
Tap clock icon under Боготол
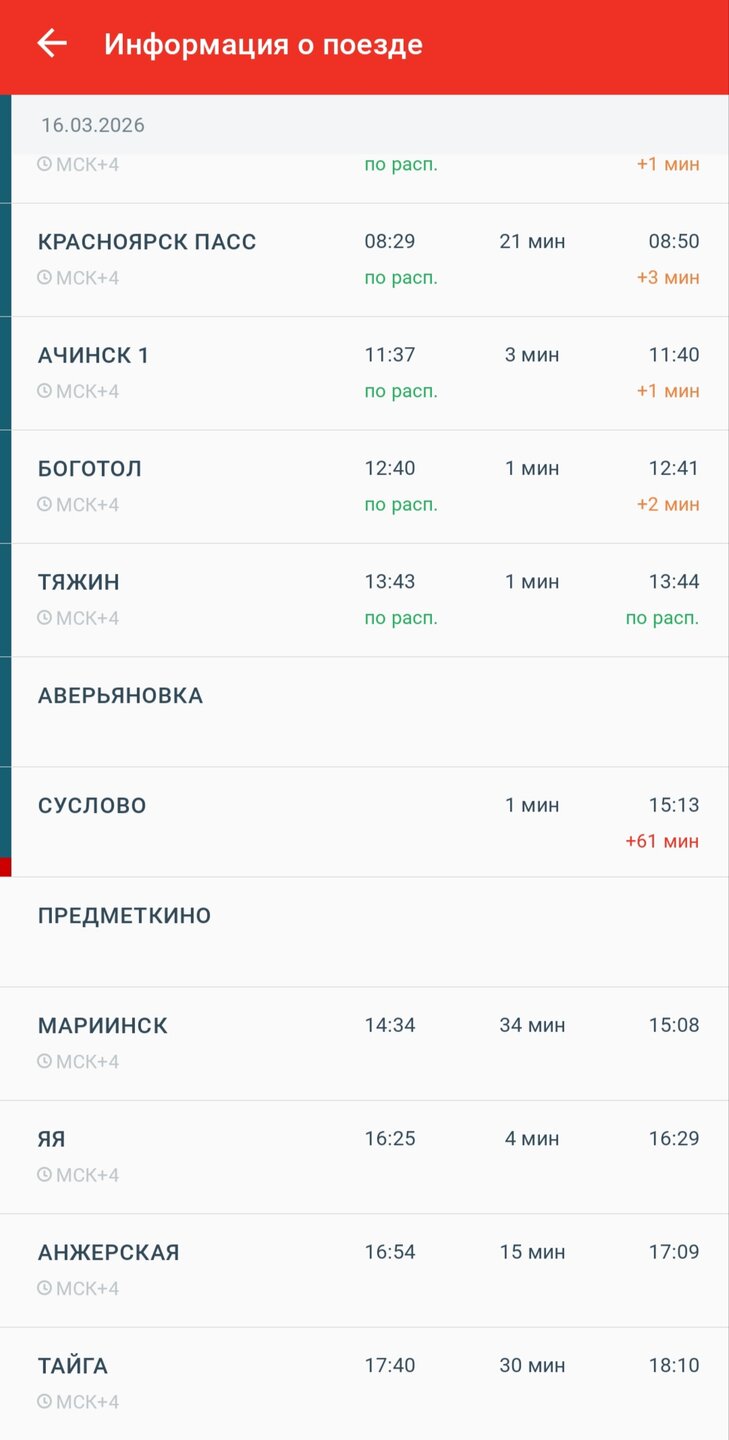coord(44,504)
